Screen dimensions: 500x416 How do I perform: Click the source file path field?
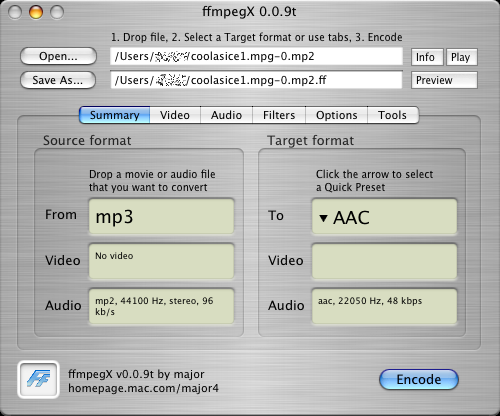[x=256, y=56]
